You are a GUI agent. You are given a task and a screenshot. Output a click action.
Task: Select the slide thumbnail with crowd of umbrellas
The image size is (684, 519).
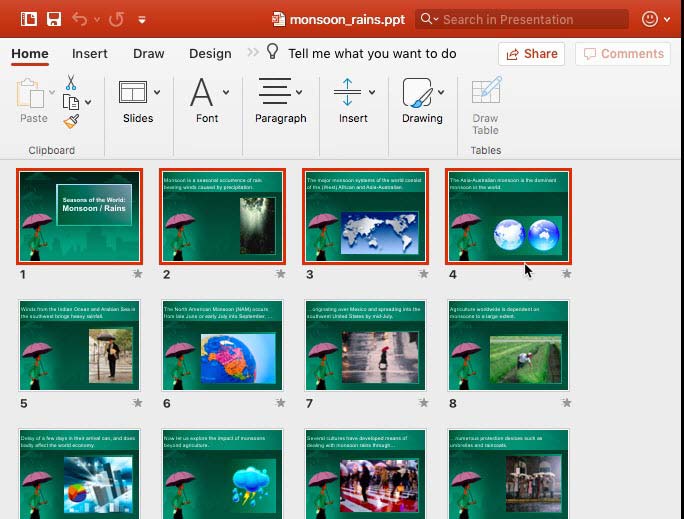click(366, 474)
